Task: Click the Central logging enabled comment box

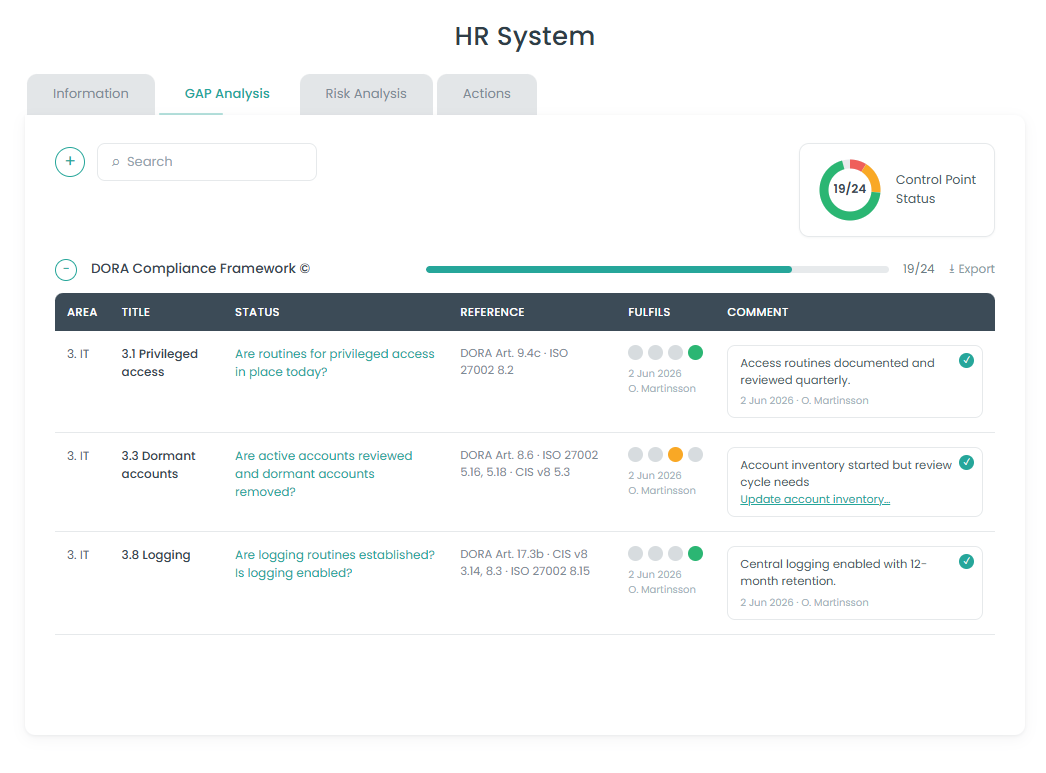Action: (x=855, y=583)
